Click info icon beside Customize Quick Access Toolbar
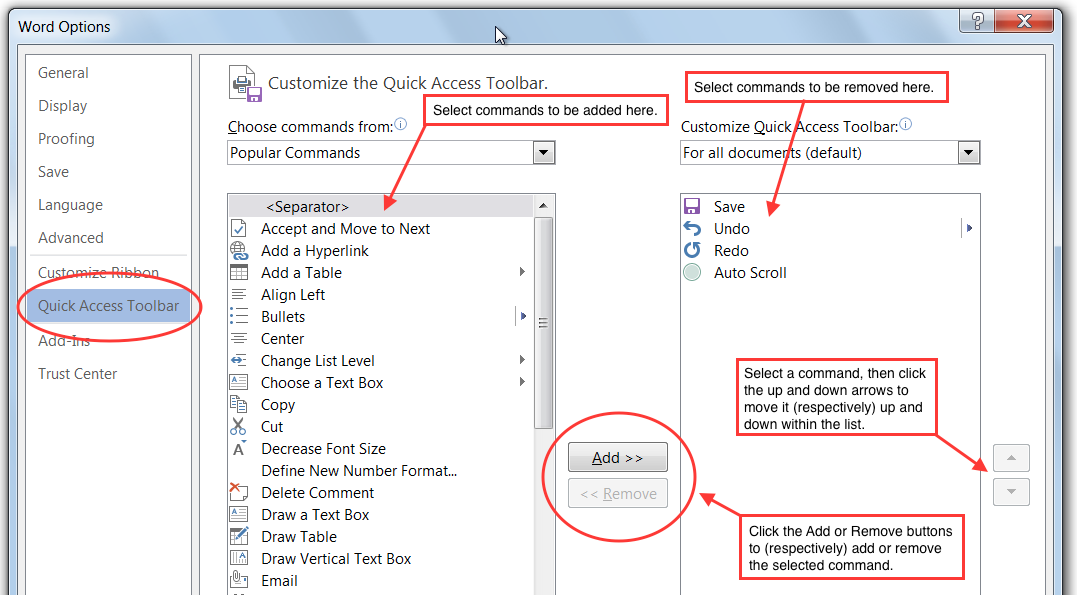The image size is (1077, 595). point(905,124)
